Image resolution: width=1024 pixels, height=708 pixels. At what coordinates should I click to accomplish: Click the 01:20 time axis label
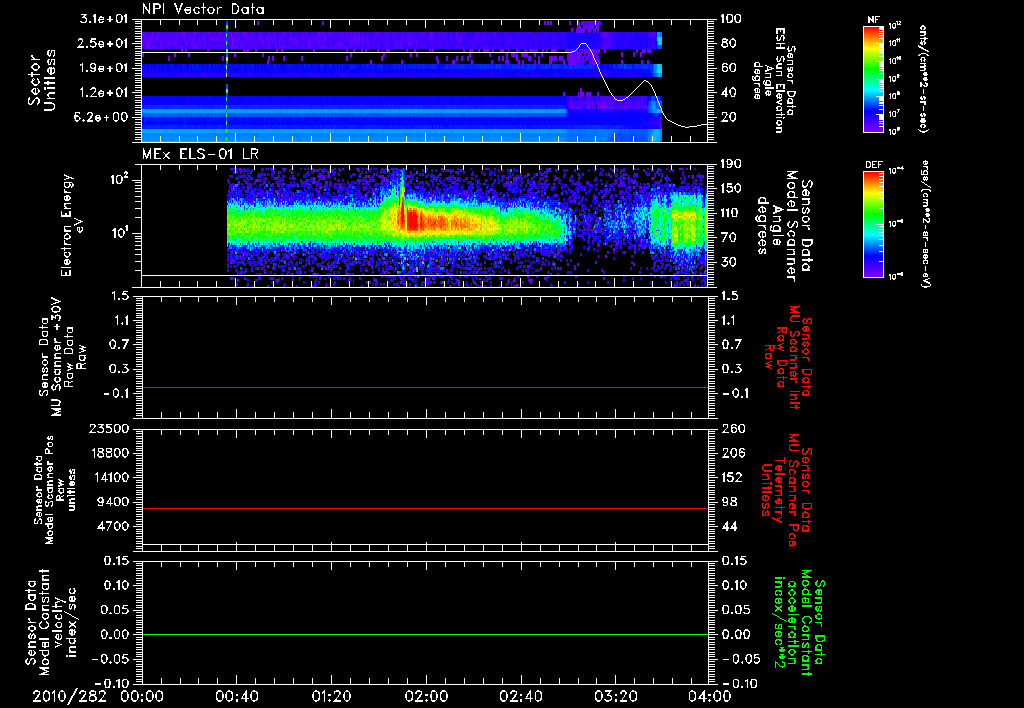coord(331,696)
